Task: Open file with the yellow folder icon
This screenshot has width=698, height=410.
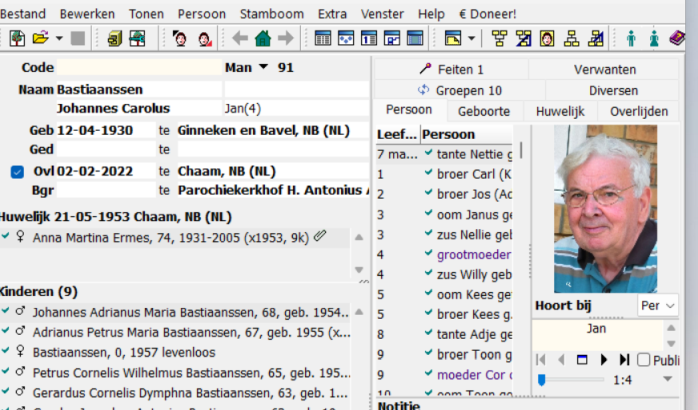Action: pyautogui.click(x=40, y=39)
